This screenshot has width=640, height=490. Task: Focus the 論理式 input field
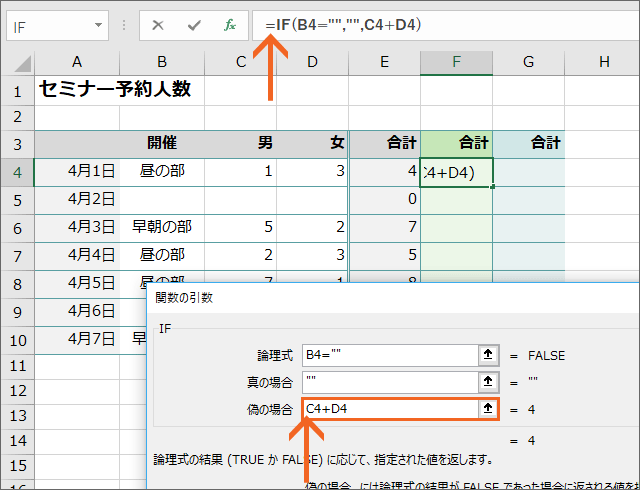tap(390, 355)
